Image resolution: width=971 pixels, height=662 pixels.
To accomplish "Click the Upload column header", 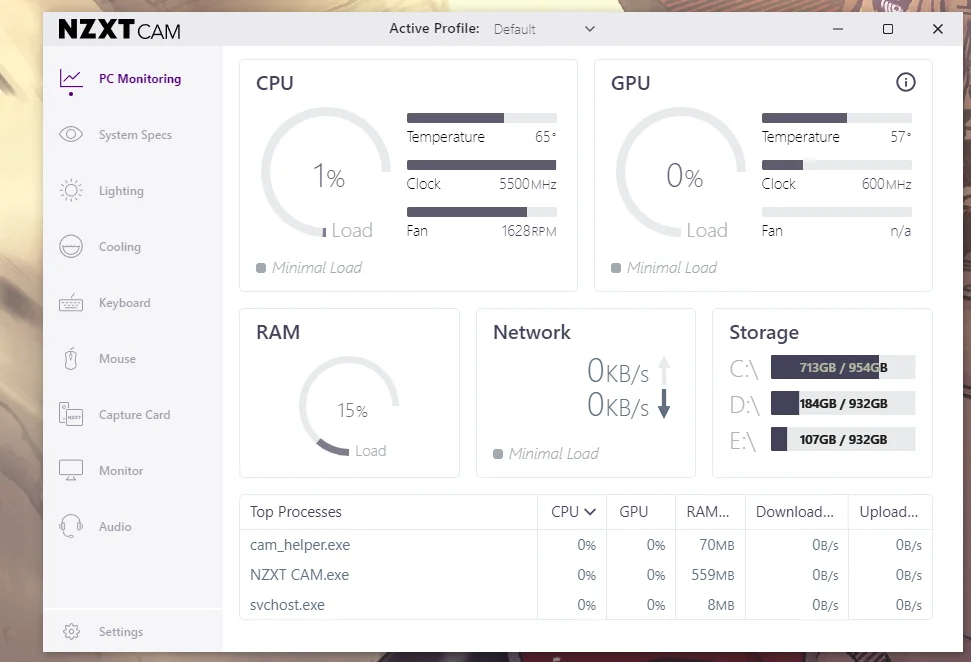I will click(x=889, y=512).
